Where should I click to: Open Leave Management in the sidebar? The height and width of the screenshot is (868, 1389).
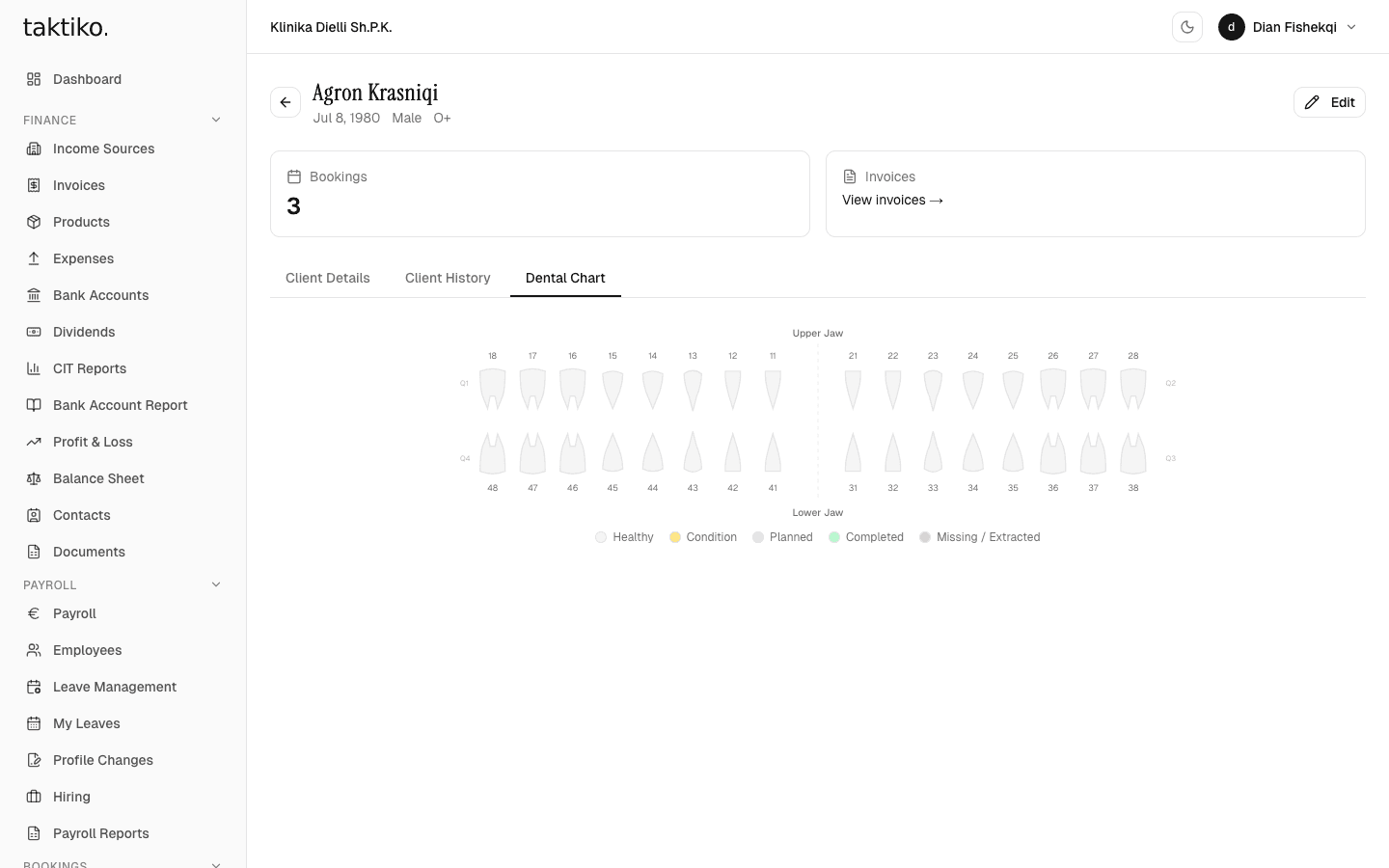(114, 687)
